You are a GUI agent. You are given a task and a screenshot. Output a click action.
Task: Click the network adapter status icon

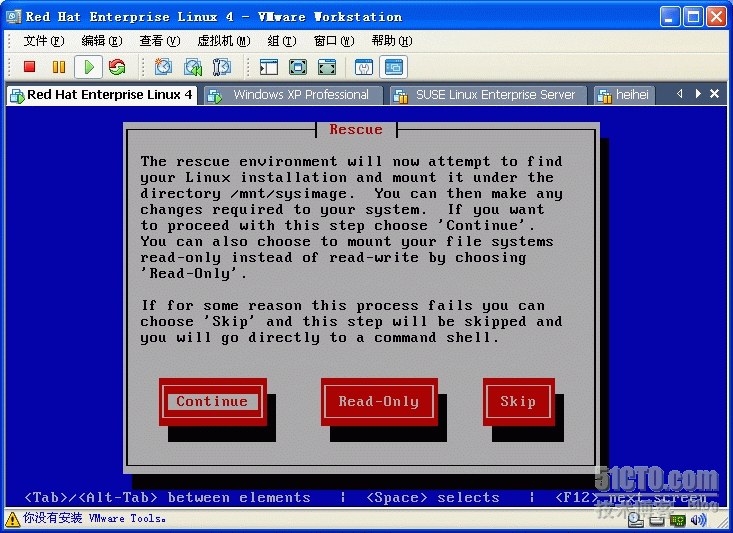[677, 520]
